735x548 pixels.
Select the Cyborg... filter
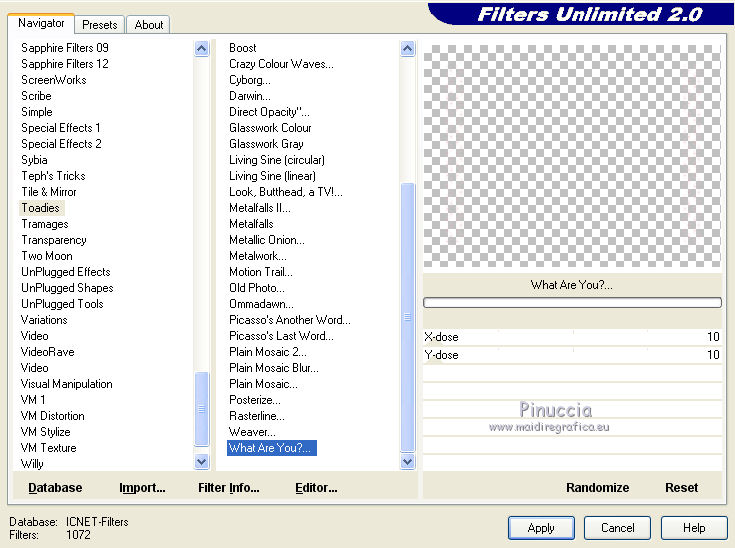click(250, 80)
